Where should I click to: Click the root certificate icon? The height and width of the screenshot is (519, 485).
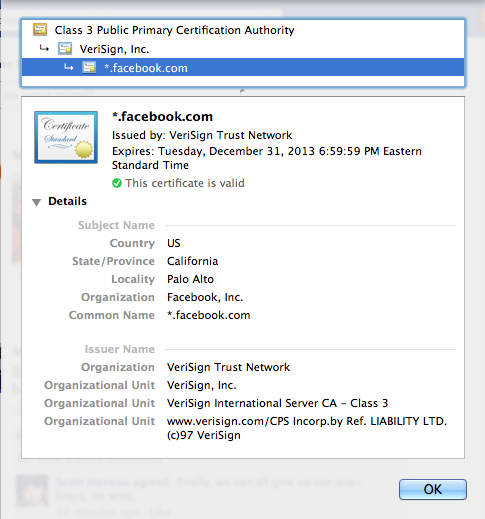point(40,30)
